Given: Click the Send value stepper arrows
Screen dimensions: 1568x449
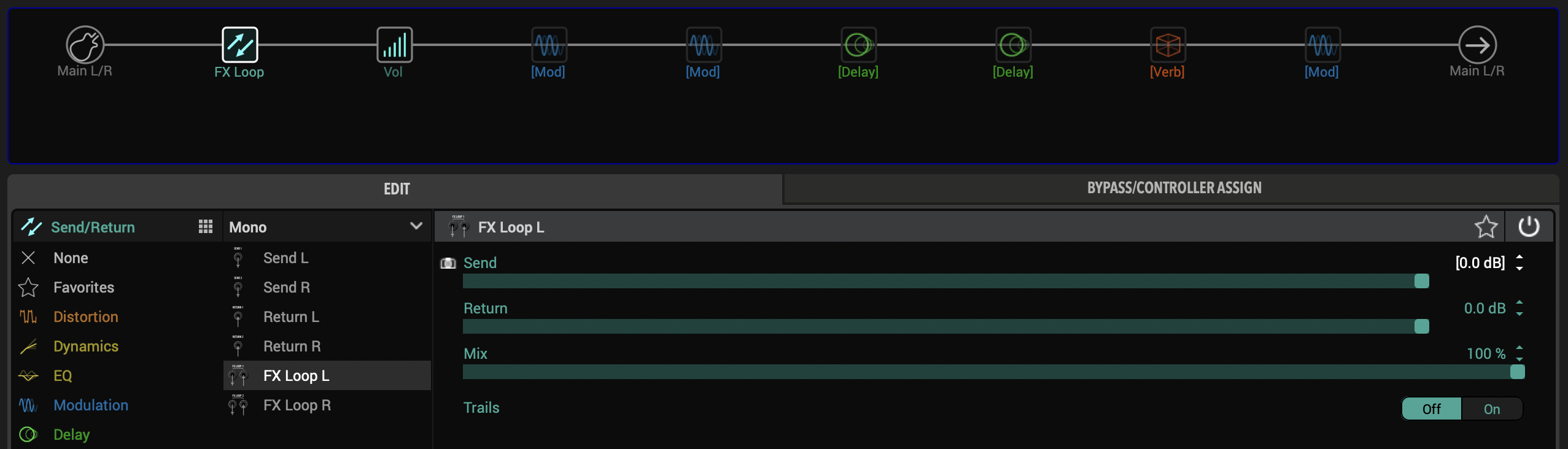Looking at the screenshot, I should [x=1519, y=263].
